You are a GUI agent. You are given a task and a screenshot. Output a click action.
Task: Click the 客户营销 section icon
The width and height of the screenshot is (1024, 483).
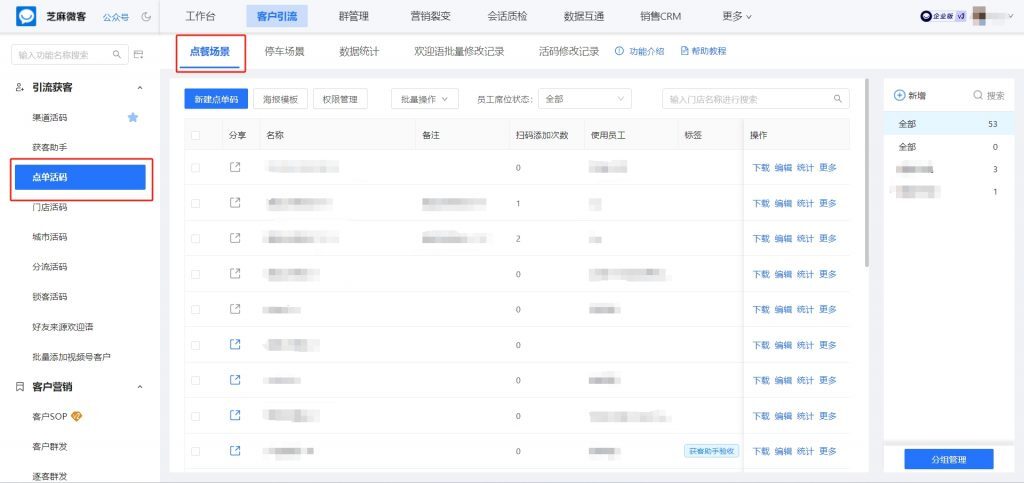click(20, 387)
